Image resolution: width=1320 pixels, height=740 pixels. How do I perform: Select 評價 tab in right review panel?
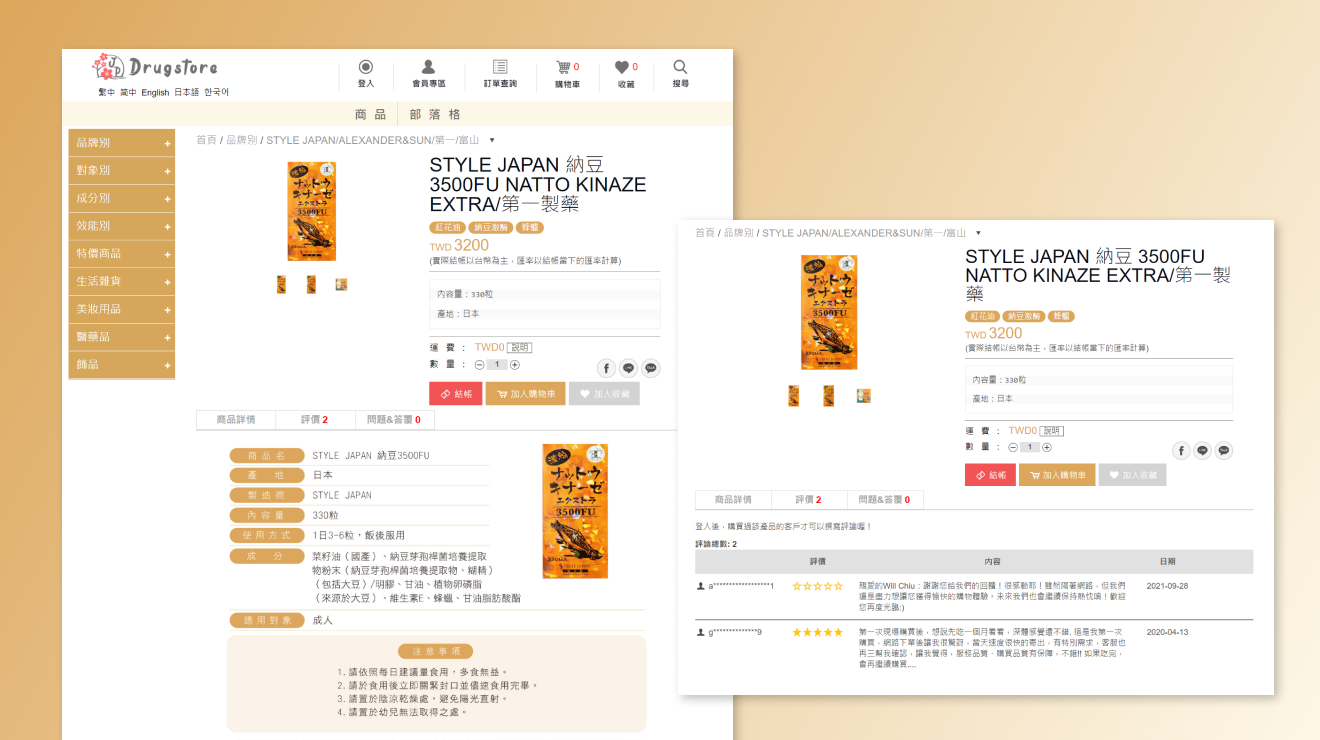coord(809,499)
